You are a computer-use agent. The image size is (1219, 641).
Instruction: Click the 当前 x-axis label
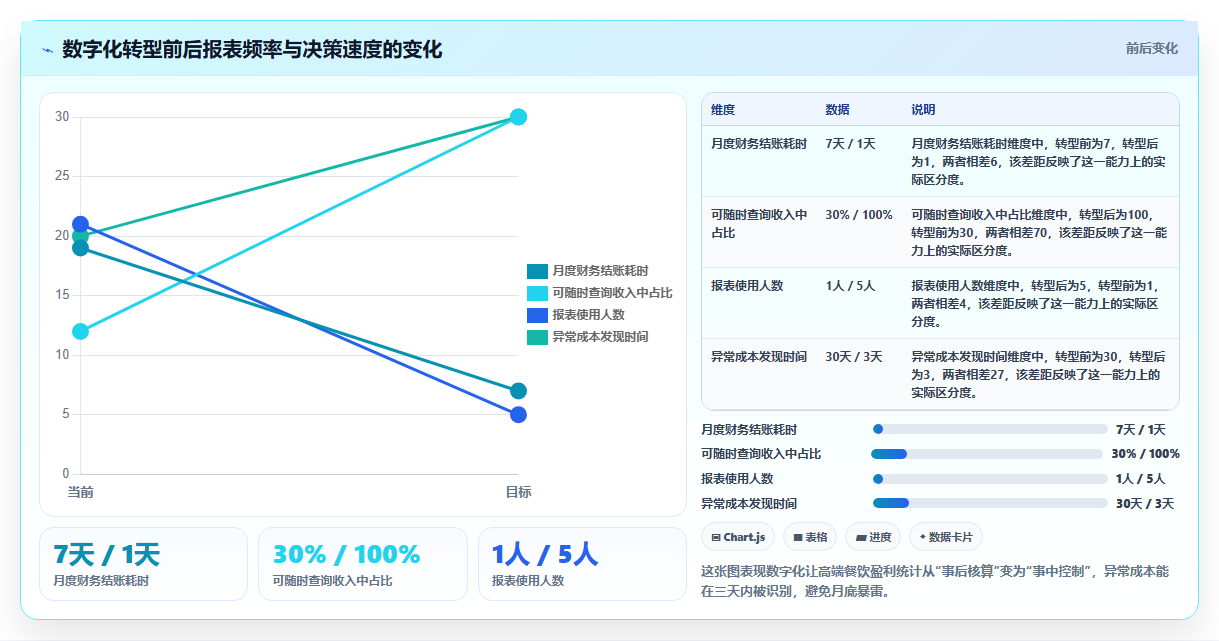tap(80, 492)
